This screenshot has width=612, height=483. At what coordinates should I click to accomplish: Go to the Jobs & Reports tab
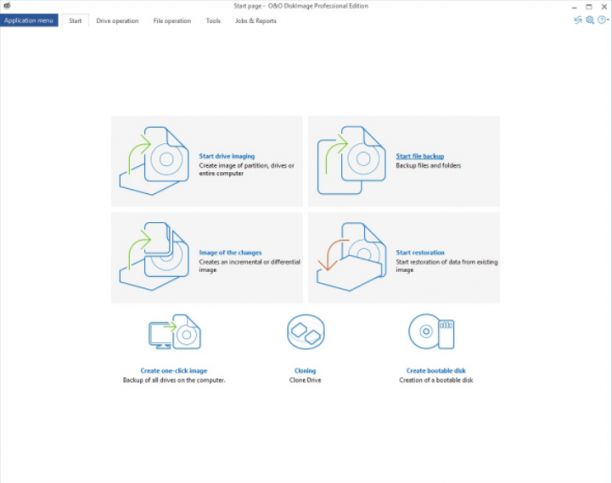pyautogui.click(x=256, y=21)
